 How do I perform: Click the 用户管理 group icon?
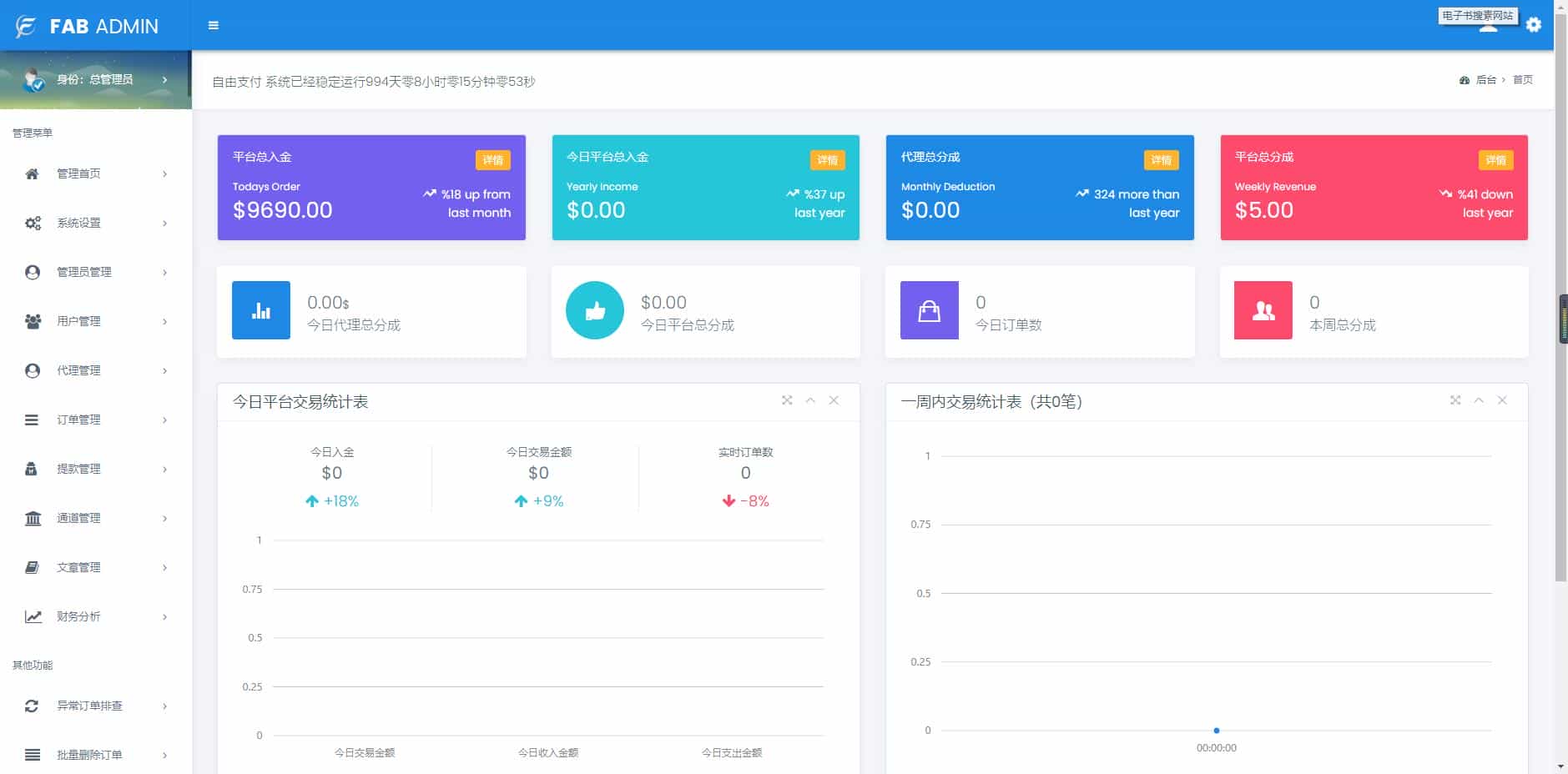[x=33, y=321]
